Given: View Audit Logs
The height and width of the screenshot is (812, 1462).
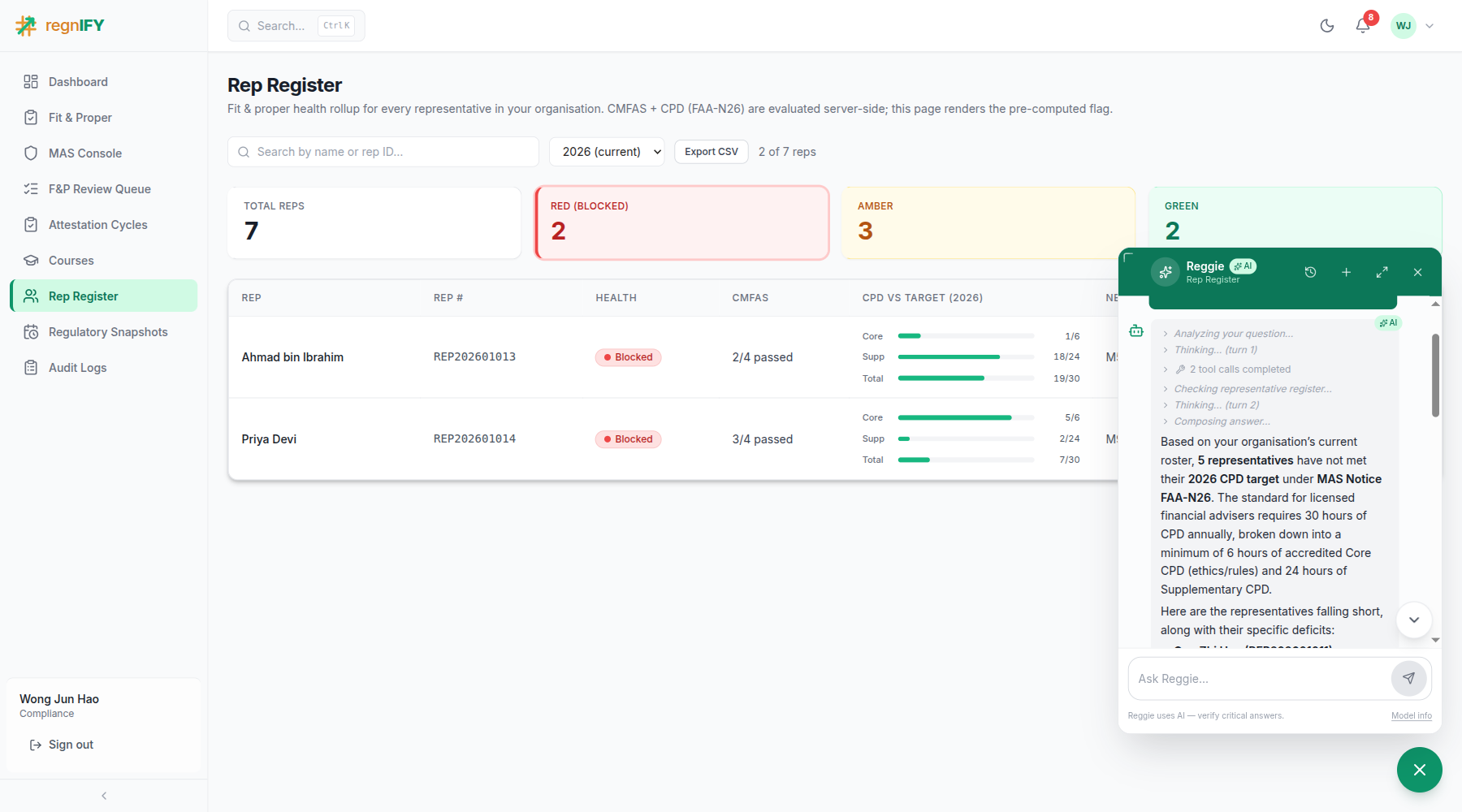Looking at the screenshot, I should [x=104, y=368].
